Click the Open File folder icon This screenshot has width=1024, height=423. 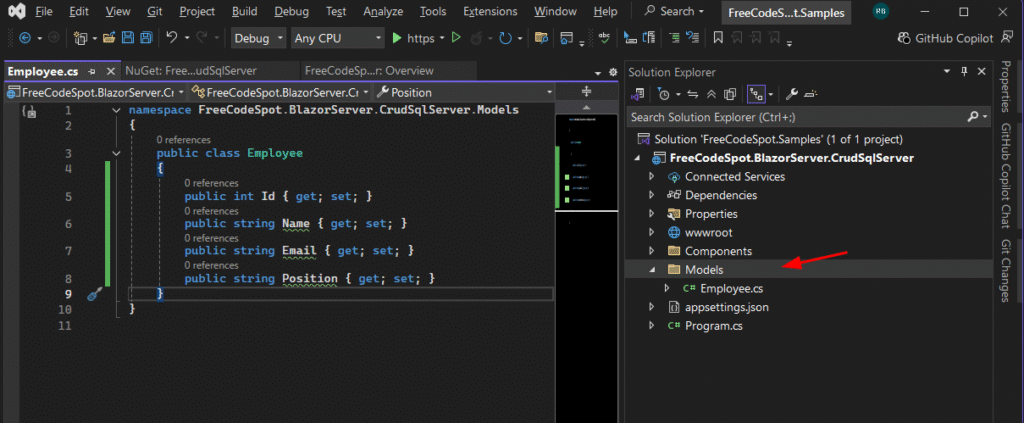click(x=110, y=39)
